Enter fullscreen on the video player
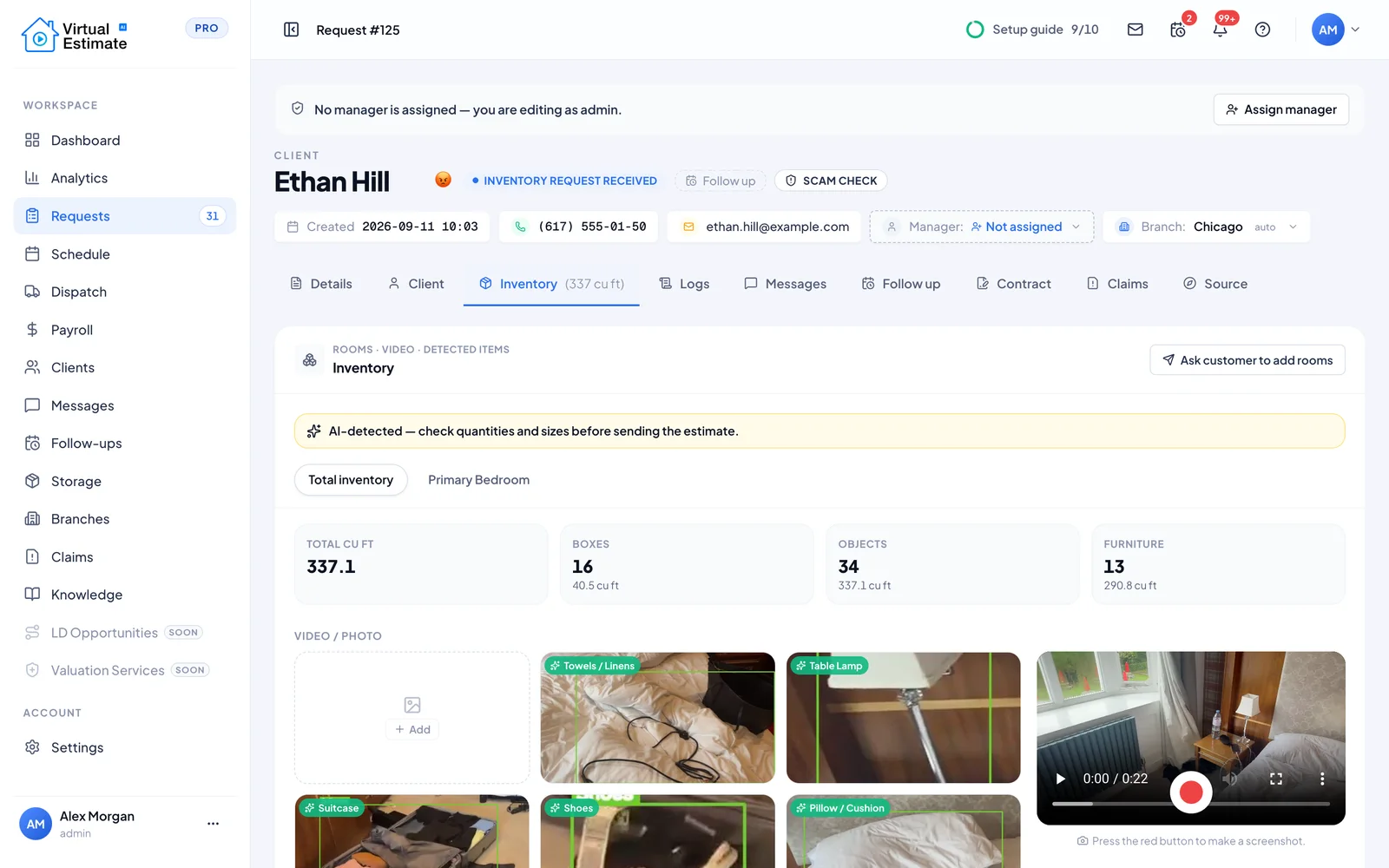The width and height of the screenshot is (1389, 868). click(1276, 779)
